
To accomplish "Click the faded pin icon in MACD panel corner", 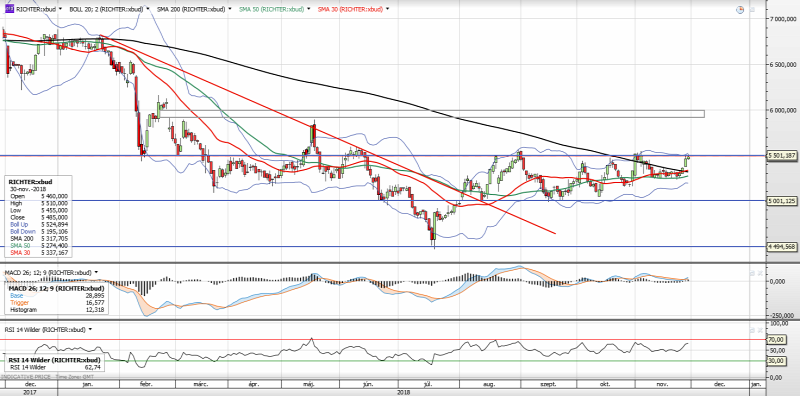I will (752, 274).
